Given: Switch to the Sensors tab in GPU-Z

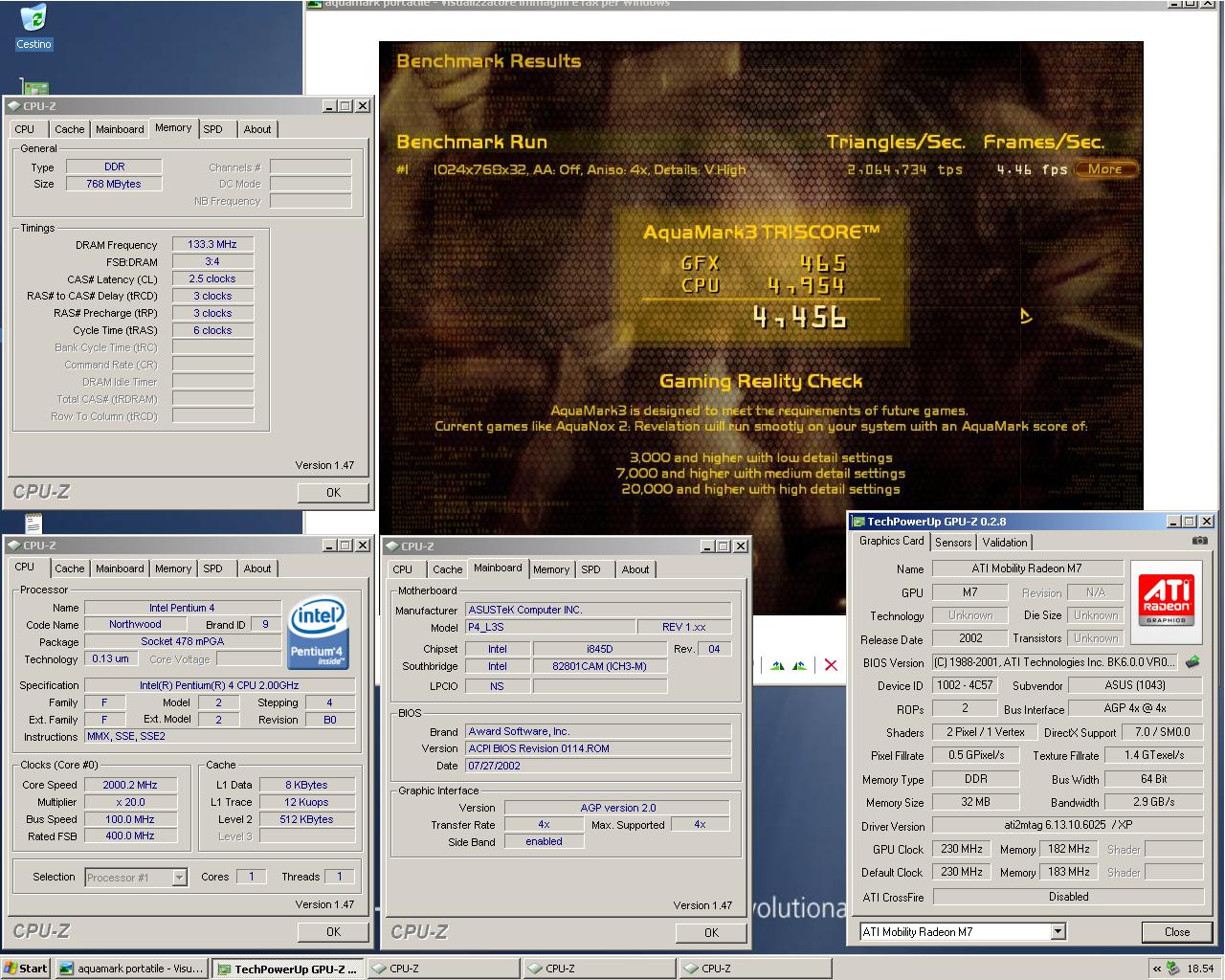Looking at the screenshot, I should tap(953, 542).
